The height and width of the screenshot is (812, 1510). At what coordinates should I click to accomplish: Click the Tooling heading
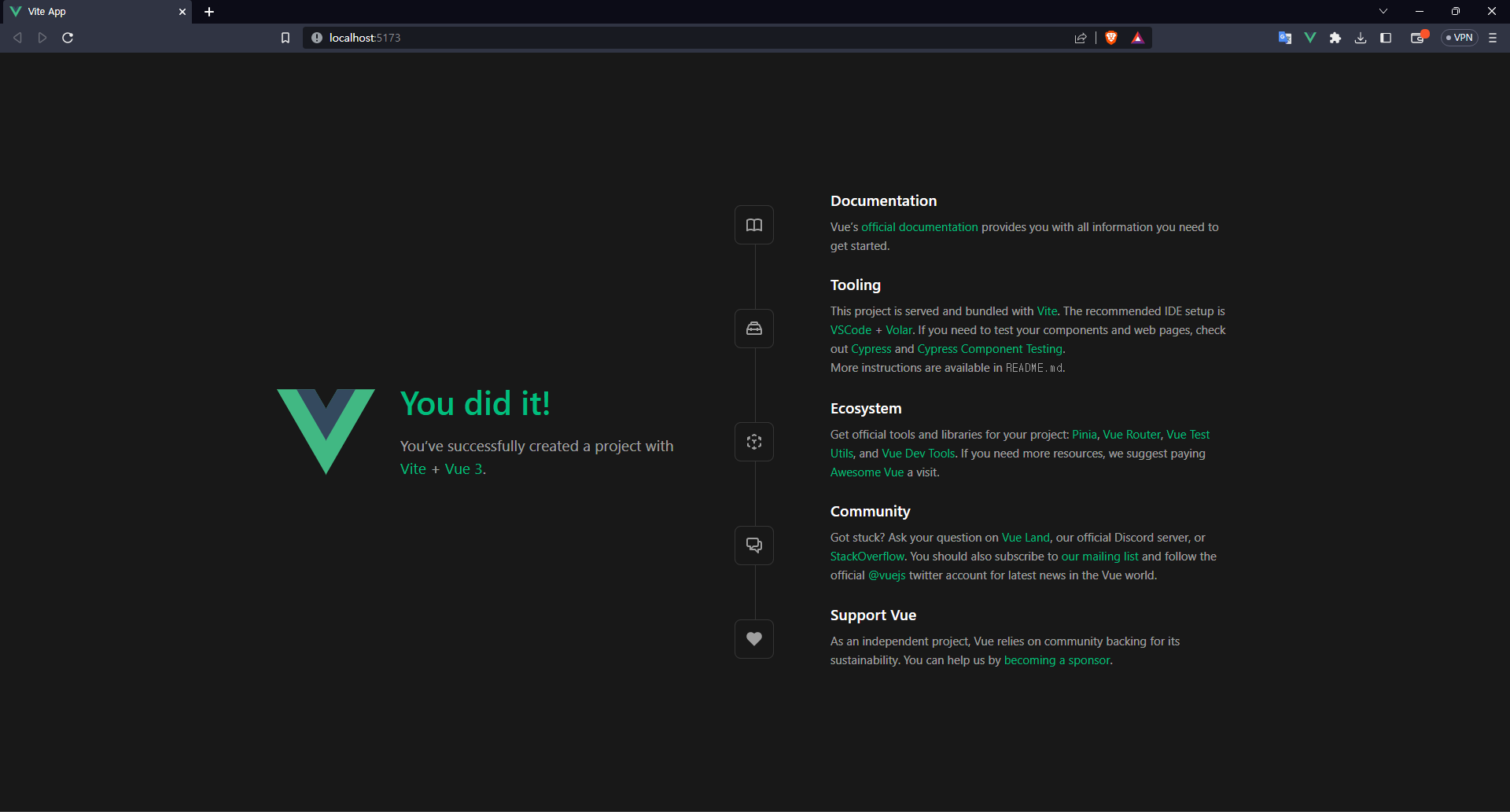(856, 285)
